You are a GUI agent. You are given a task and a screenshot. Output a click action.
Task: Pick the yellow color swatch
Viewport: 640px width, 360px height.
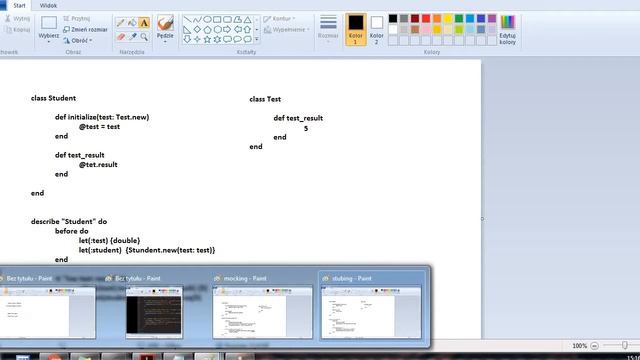(448, 18)
